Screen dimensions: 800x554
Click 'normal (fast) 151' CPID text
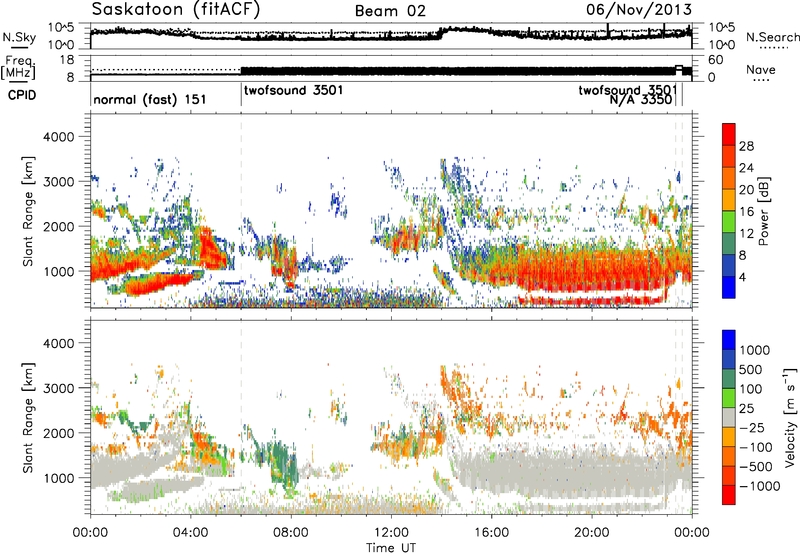pos(150,99)
